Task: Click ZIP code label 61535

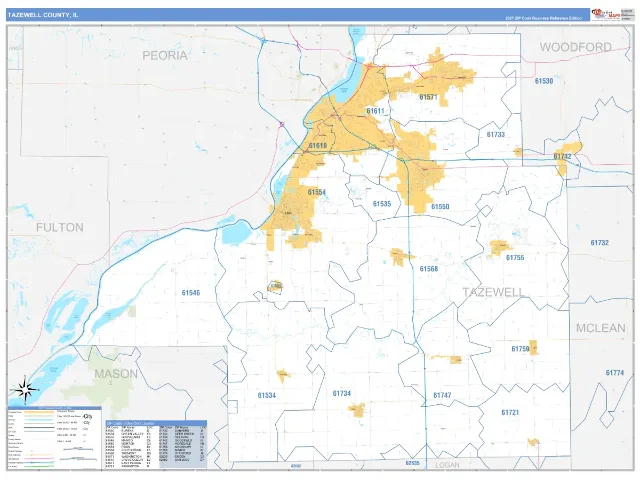Action: [x=382, y=204]
